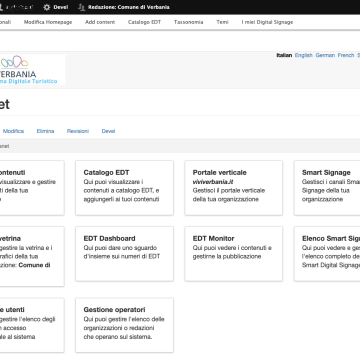
Task: Click text 'che operano sul sistema.'
Action: click(118, 337)
